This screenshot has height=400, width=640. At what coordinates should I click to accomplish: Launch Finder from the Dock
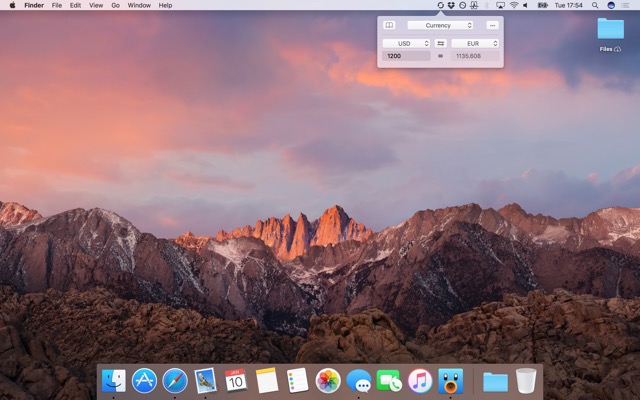pyautogui.click(x=113, y=380)
